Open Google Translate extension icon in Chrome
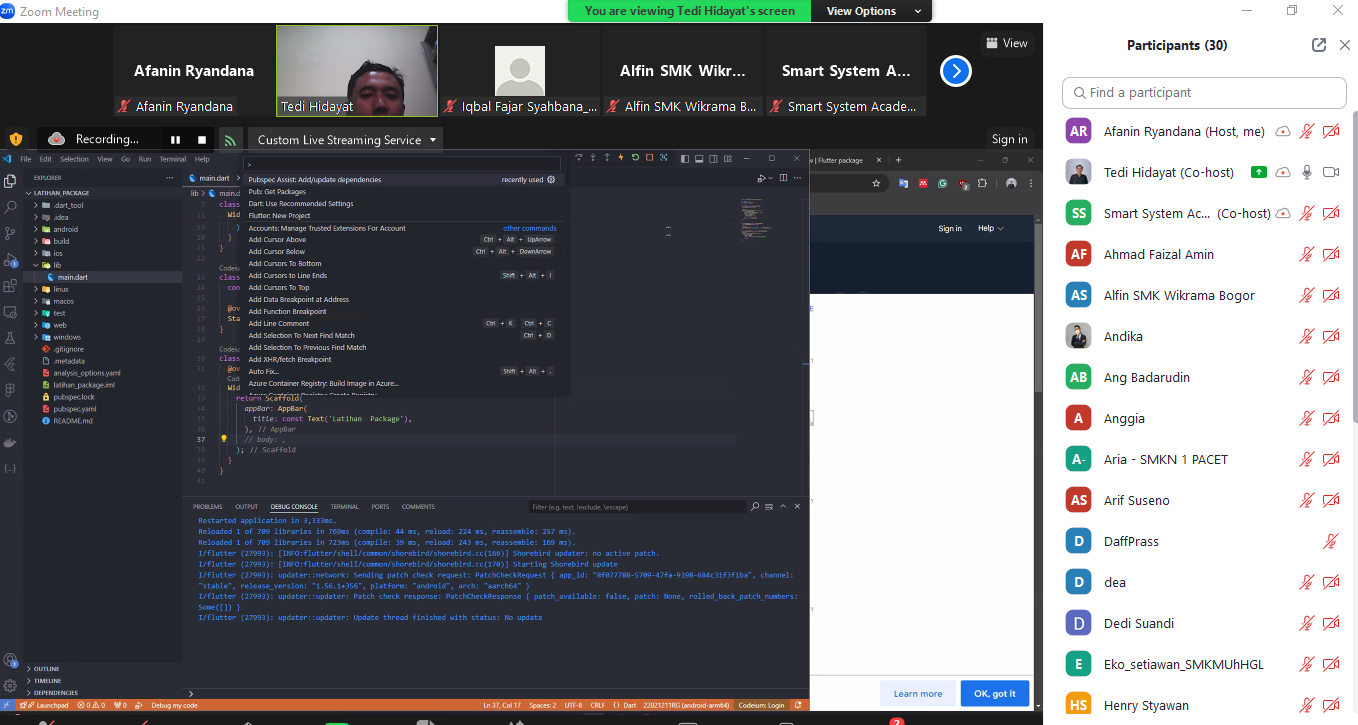The image size is (1358, 725). click(903, 183)
